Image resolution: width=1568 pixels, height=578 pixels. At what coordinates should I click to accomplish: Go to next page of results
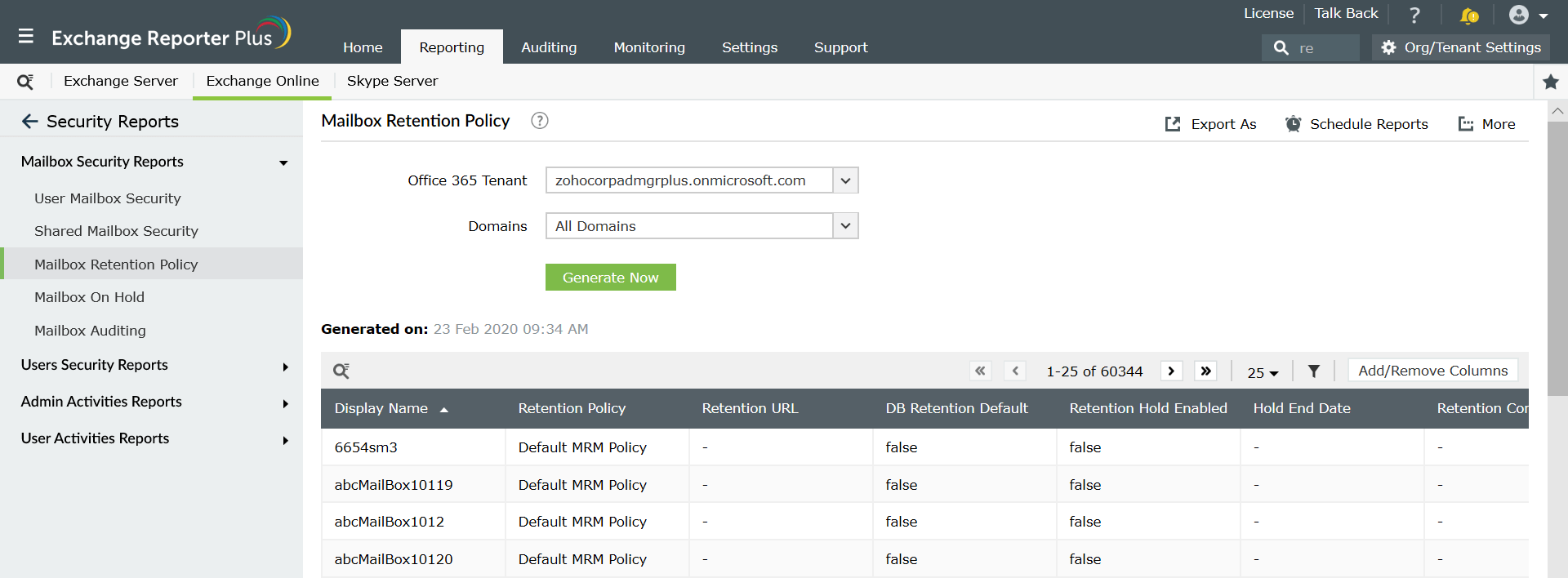click(x=1171, y=371)
